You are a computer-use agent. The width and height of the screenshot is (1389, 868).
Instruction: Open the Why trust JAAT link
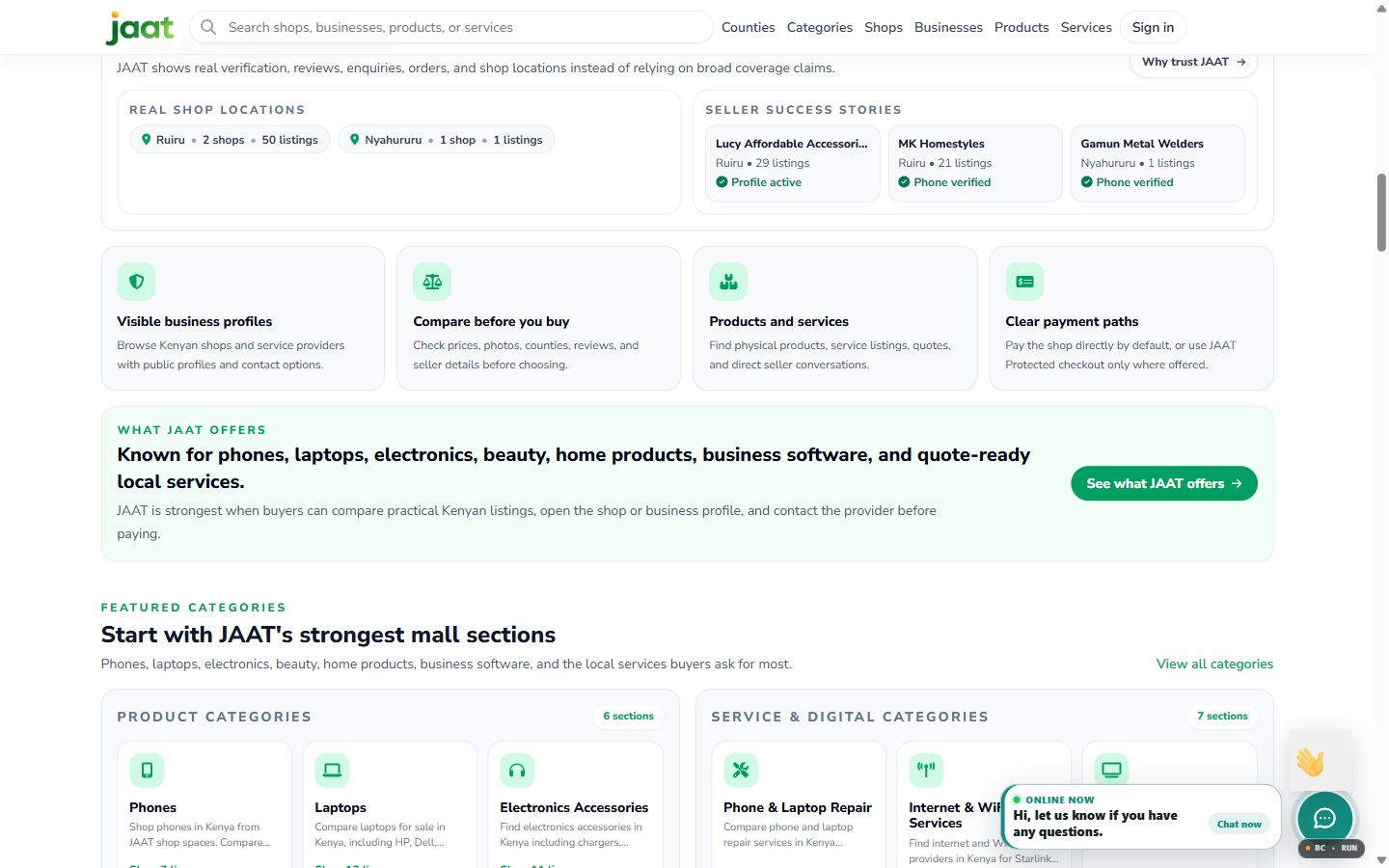pyautogui.click(x=1194, y=62)
